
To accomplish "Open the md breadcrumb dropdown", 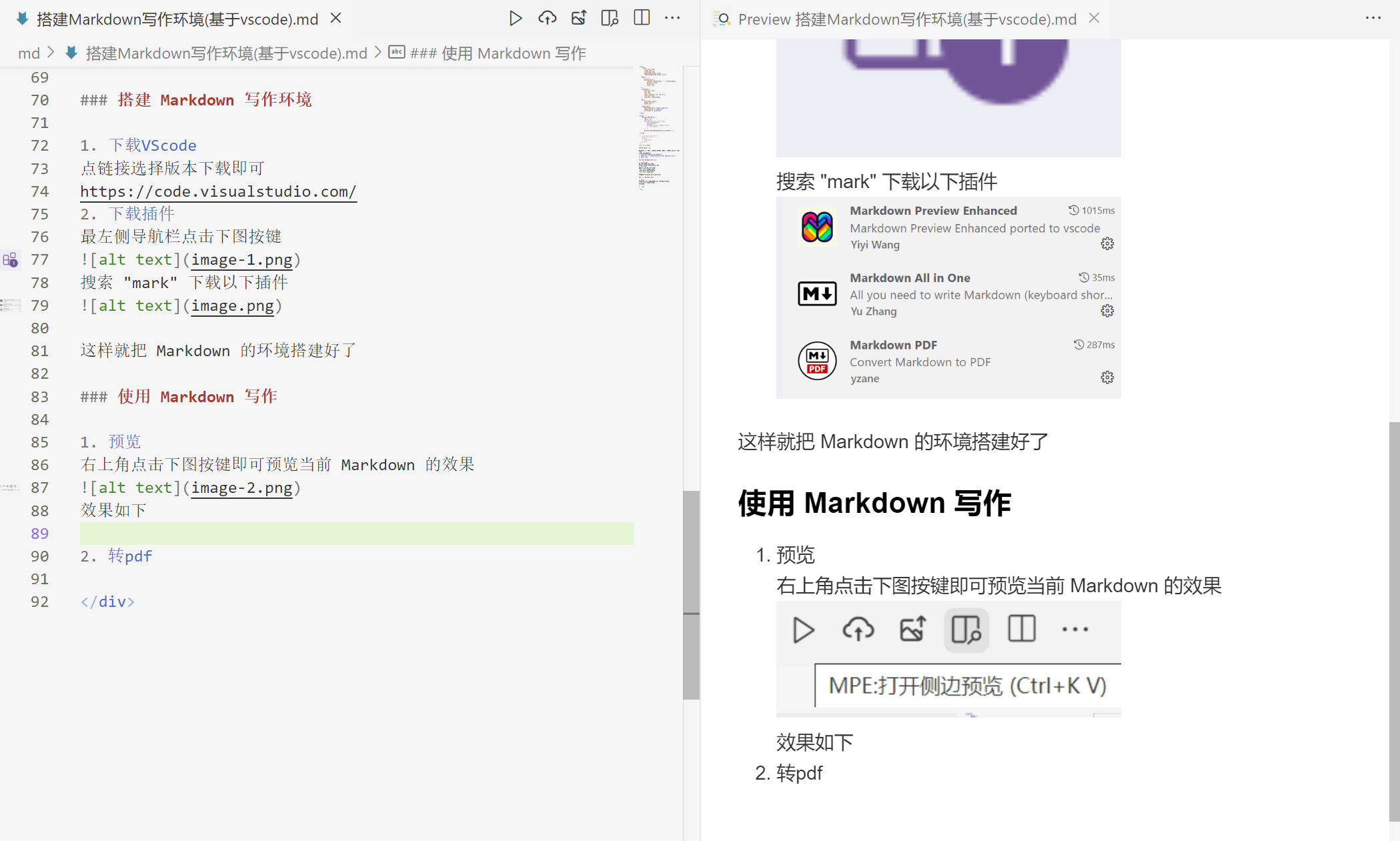I will point(29,53).
